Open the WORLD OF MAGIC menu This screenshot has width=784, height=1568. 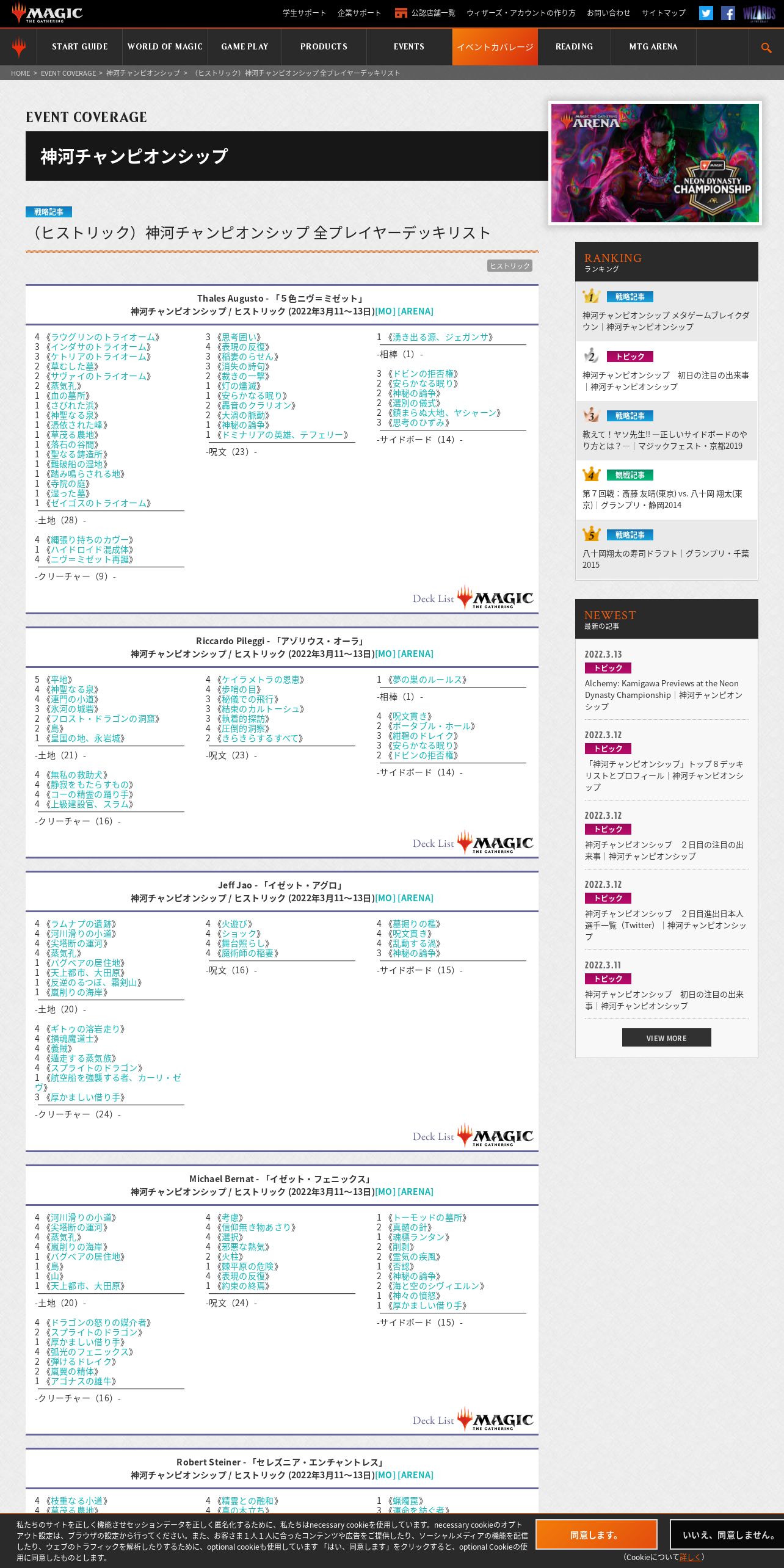coord(165,47)
